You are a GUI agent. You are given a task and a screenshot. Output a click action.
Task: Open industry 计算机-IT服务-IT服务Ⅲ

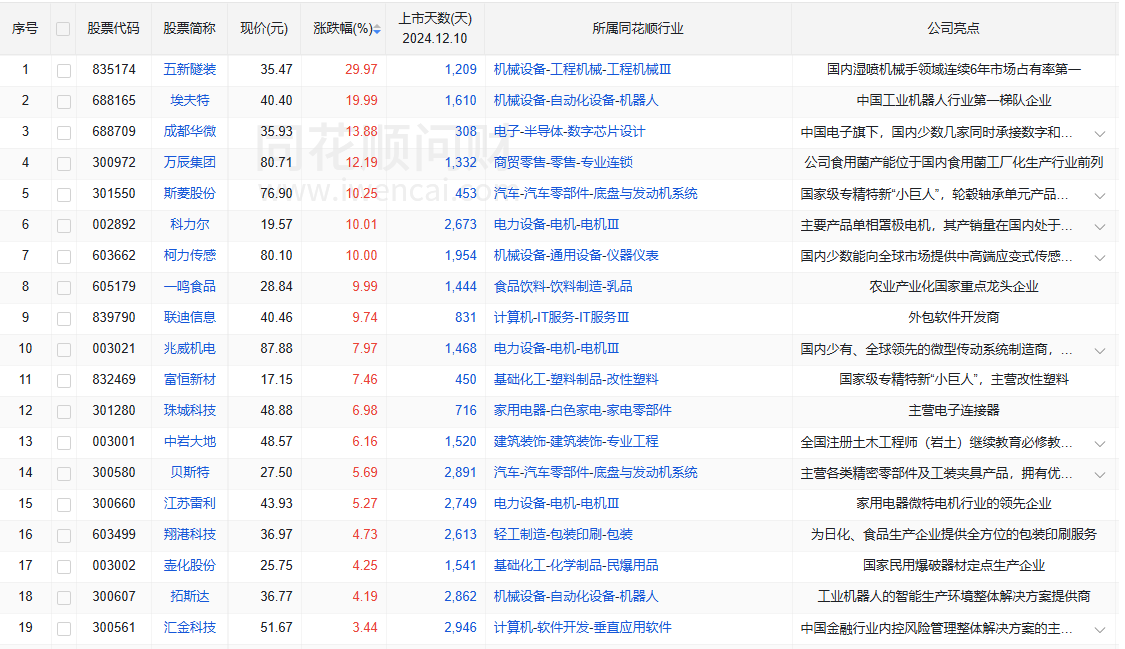pyautogui.click(x=561, y=317)
